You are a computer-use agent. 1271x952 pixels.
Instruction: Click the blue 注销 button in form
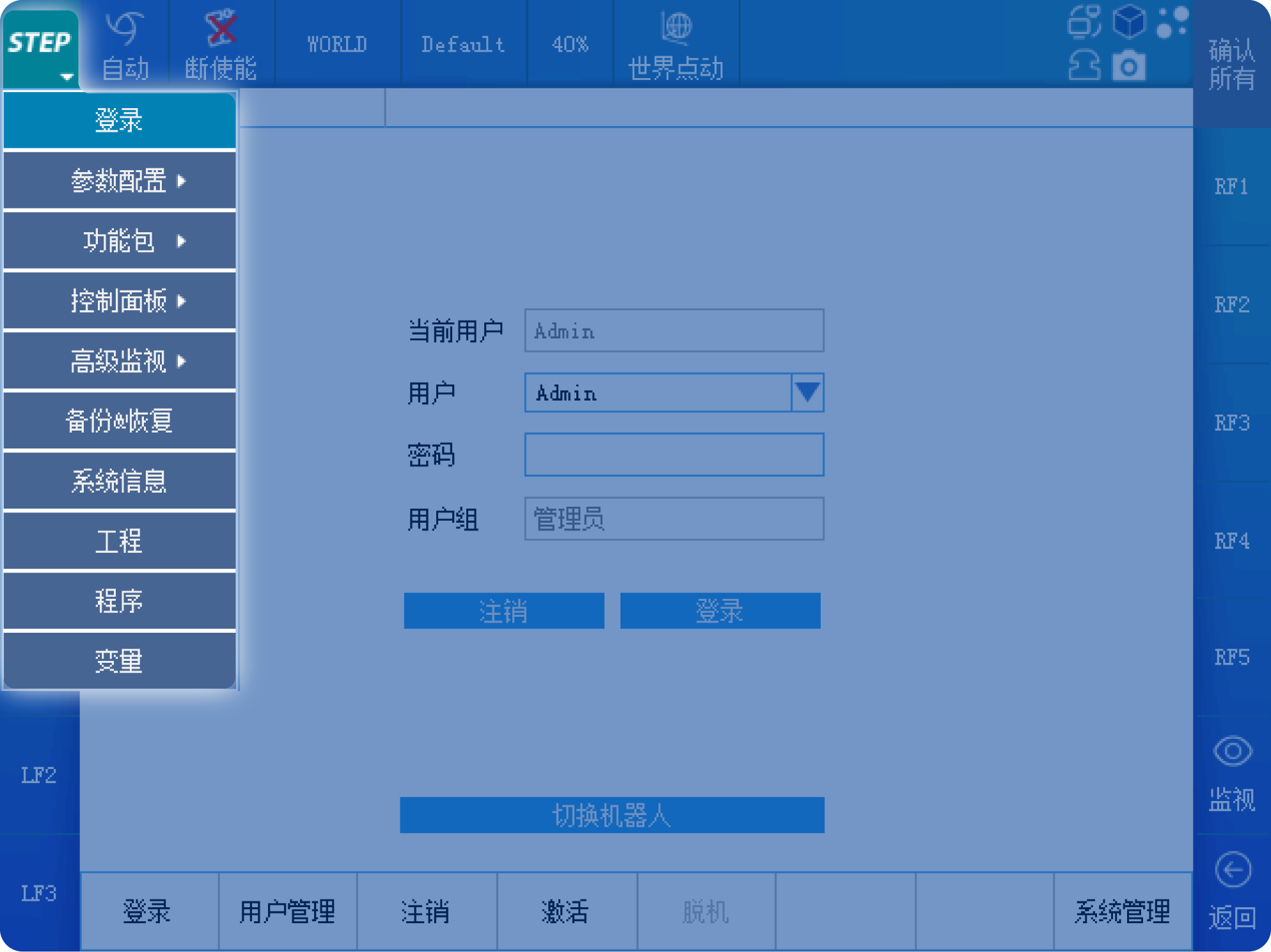tap(504, 611)
